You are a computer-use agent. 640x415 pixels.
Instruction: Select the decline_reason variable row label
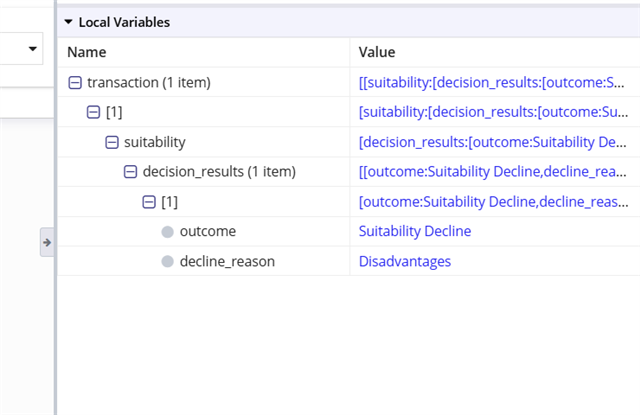[x=227, y=262]
